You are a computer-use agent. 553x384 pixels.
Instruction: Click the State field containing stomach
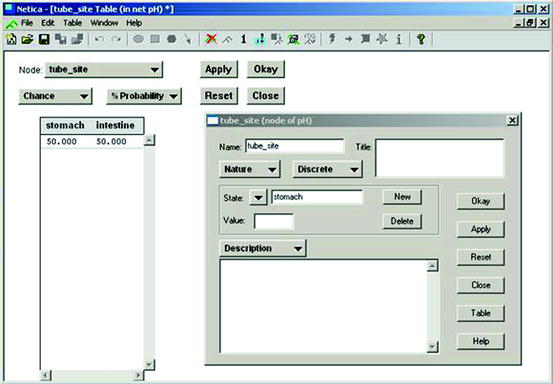[317, 197]
